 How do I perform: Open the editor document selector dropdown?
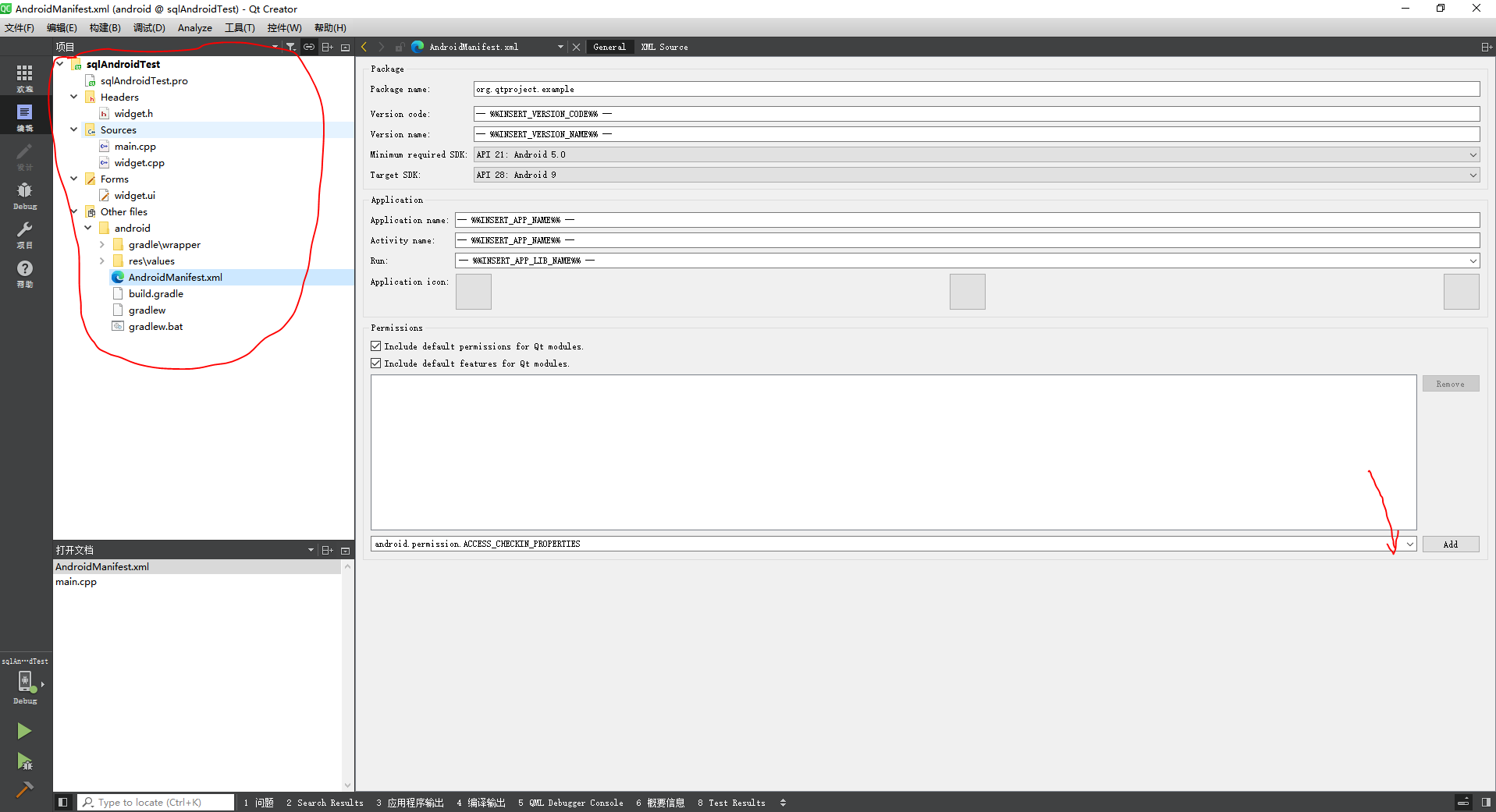click(x=560, y=47)
